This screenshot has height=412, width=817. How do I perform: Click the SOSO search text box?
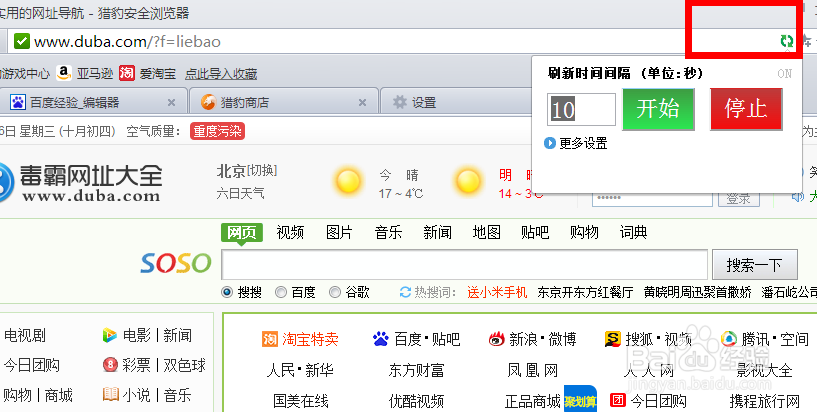[464, 265]
